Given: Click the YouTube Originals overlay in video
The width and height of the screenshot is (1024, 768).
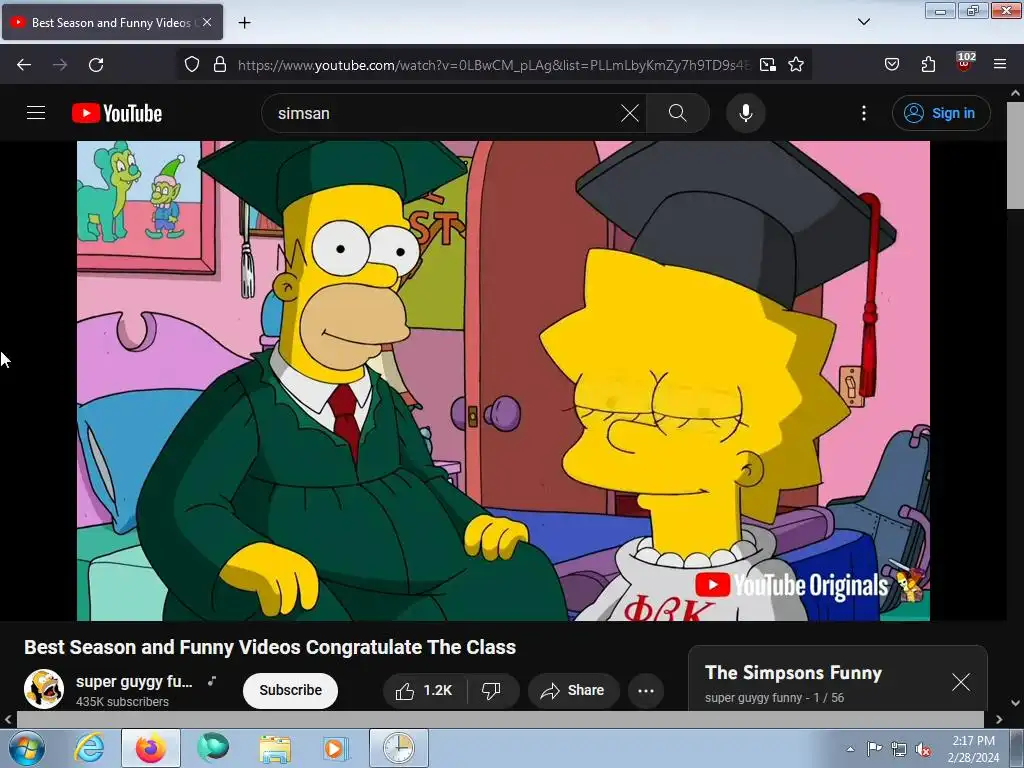Looking at the screenshot, I should tap(792, 585).
